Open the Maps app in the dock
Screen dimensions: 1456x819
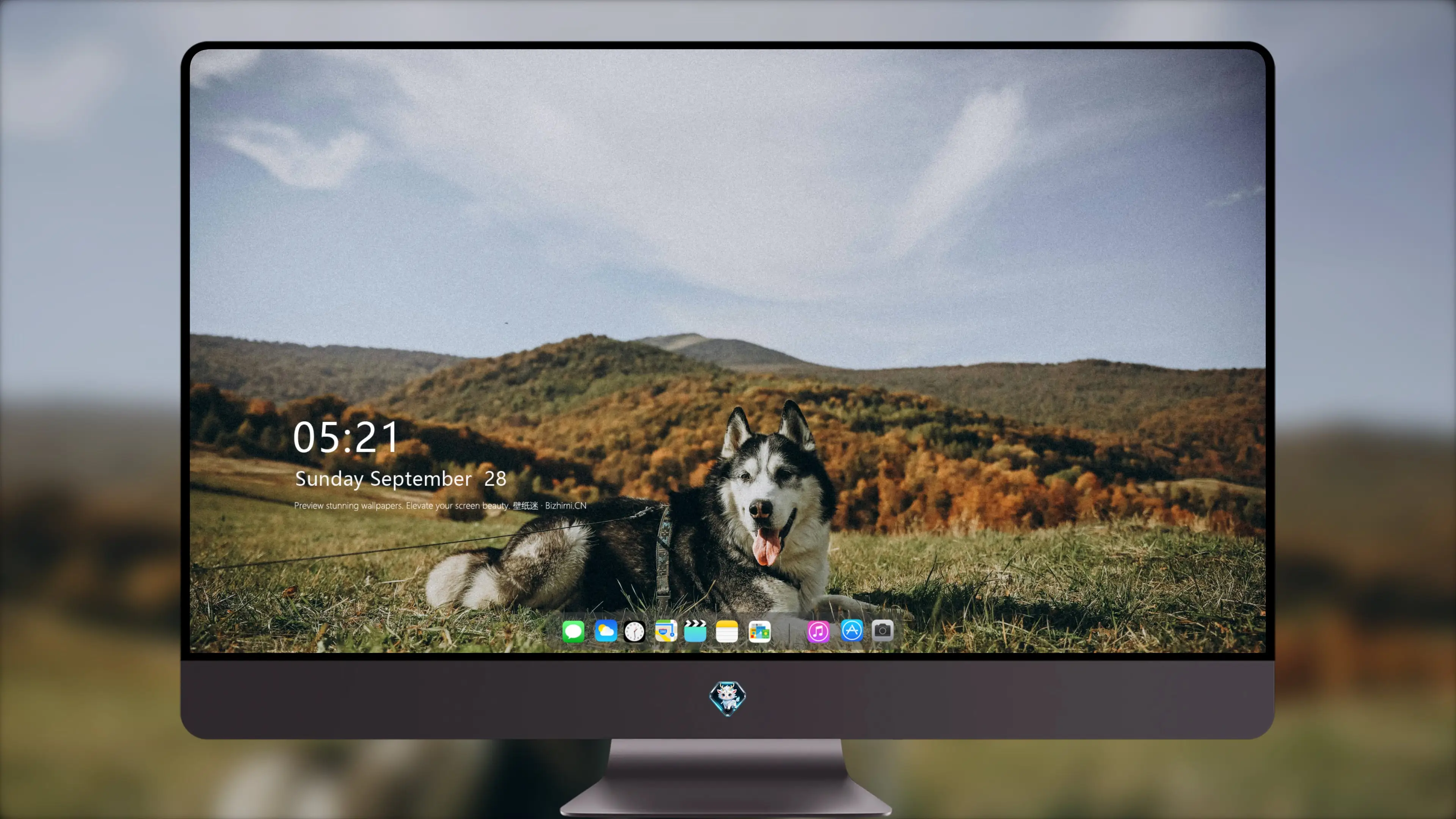[x=666, y=631]
